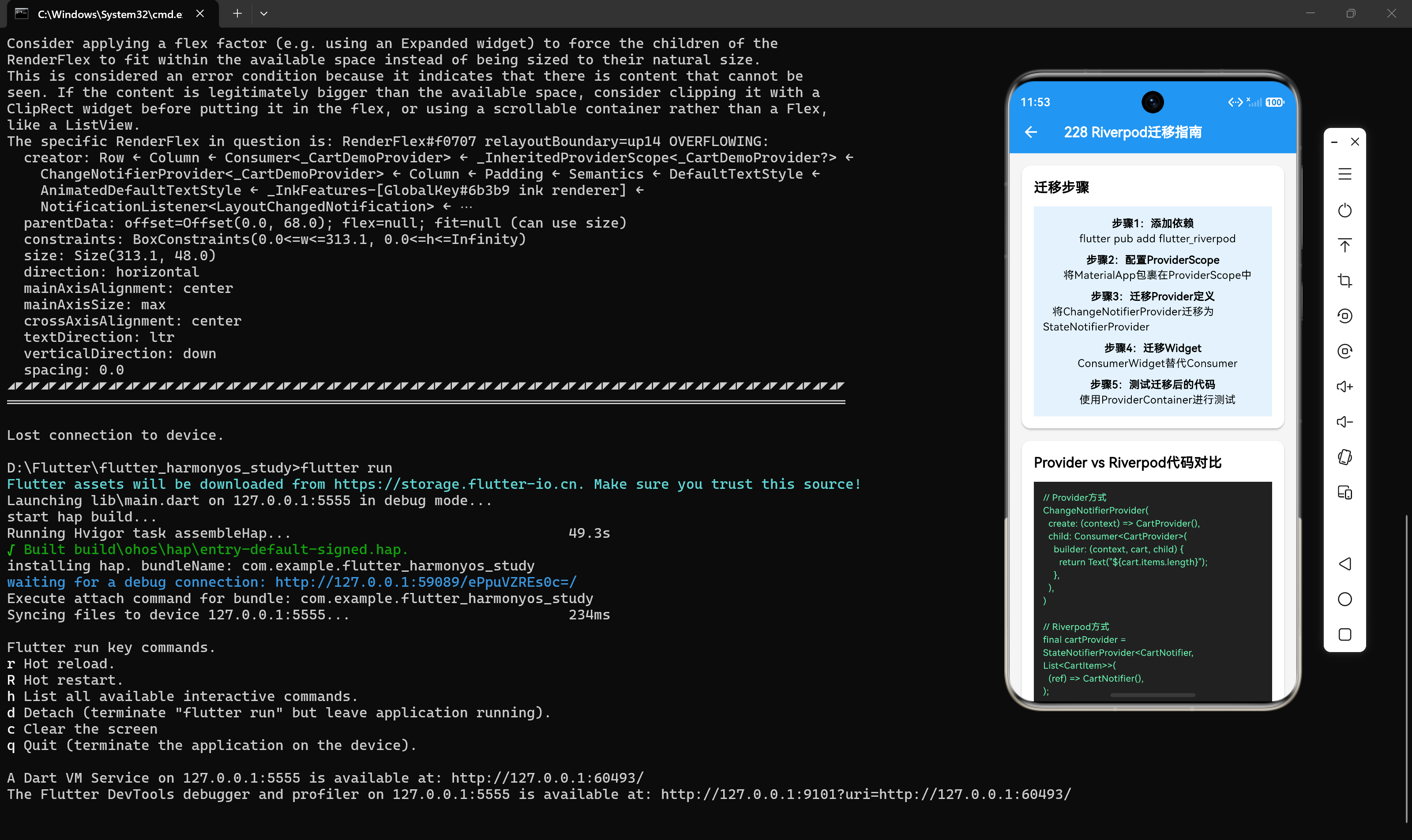1412x840 pixels.
Task: Click the emulator rotate-left screen icon
Action: tap(1344, 316)
